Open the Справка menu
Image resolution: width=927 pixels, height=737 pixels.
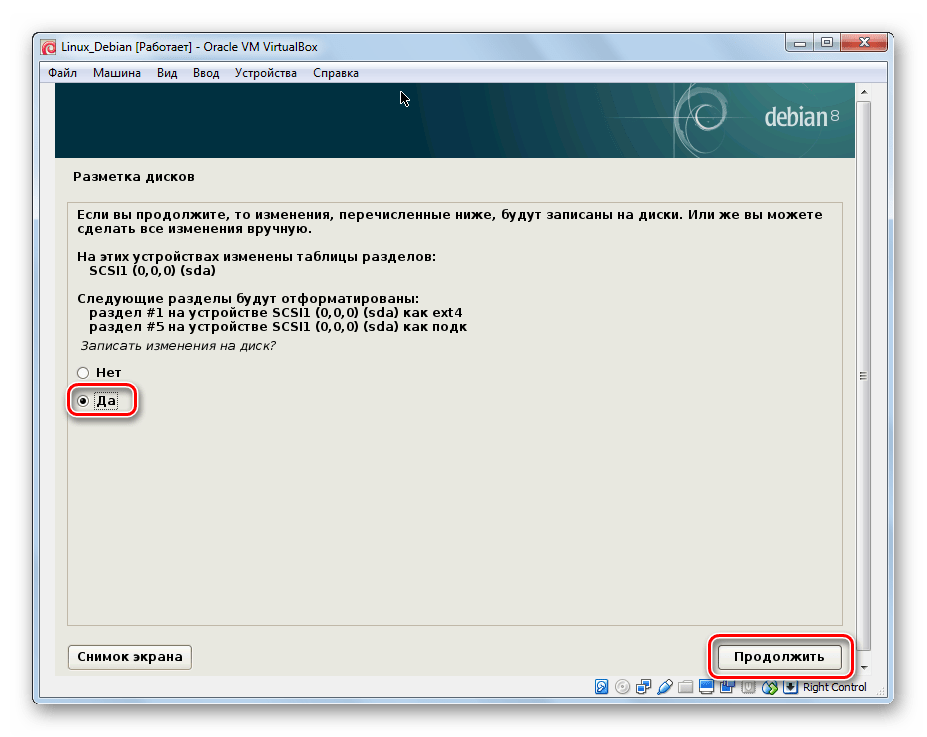pos(336,73)
